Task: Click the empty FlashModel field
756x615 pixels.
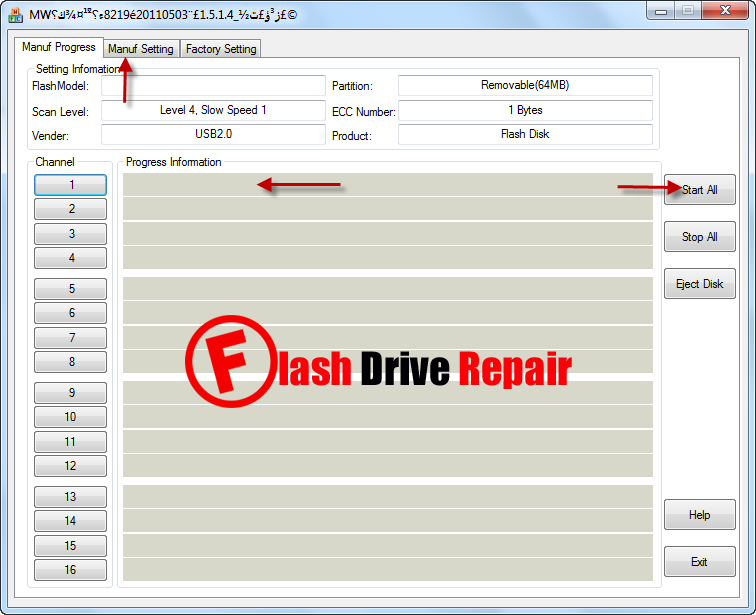Action: click(x=213, y=86)
